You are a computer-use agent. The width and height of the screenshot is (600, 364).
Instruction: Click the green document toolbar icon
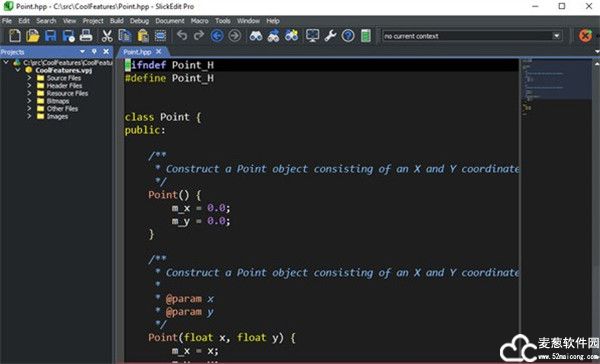[x=366, y=36]
